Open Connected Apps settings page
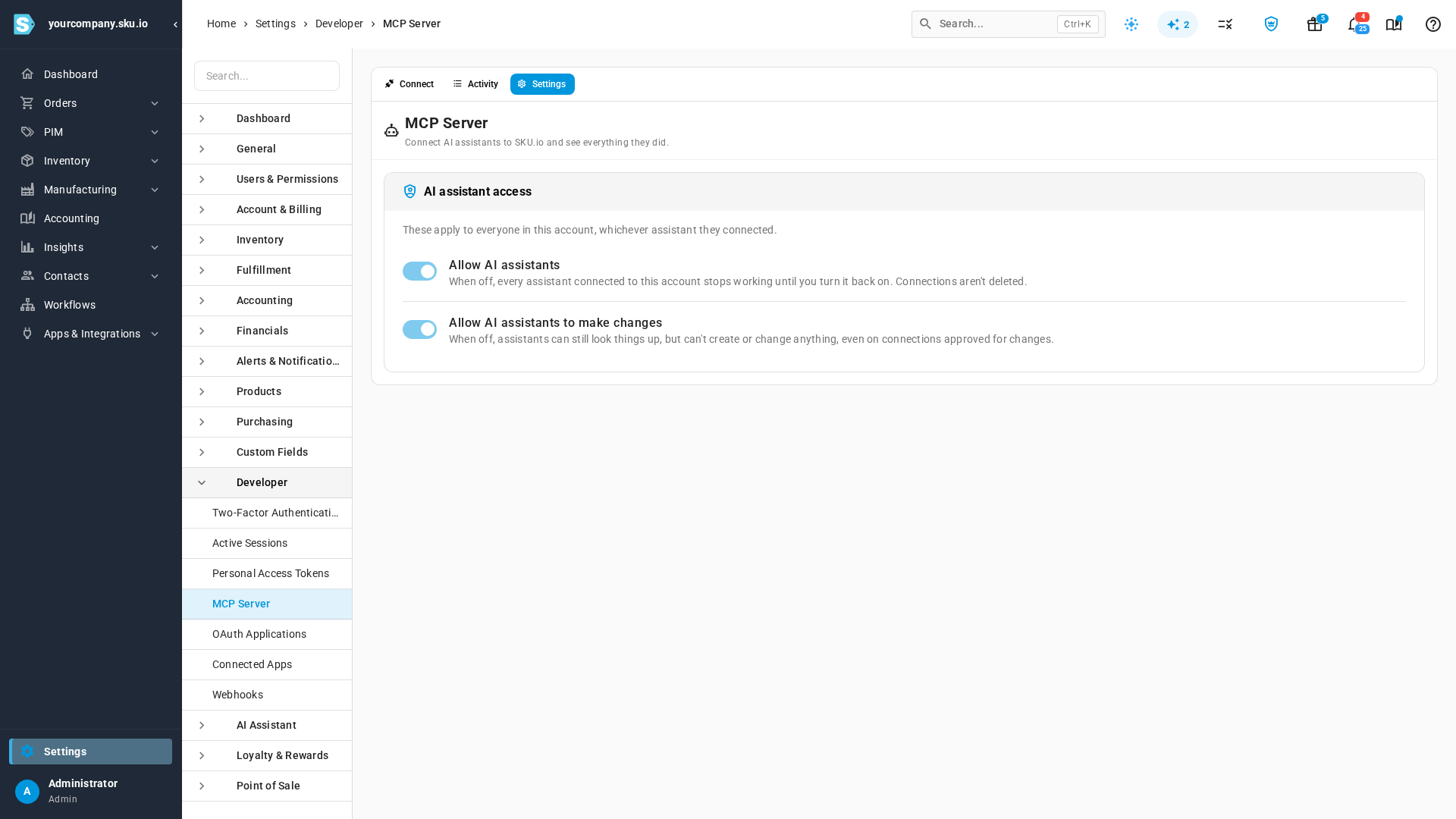 [x=267, y=665]
